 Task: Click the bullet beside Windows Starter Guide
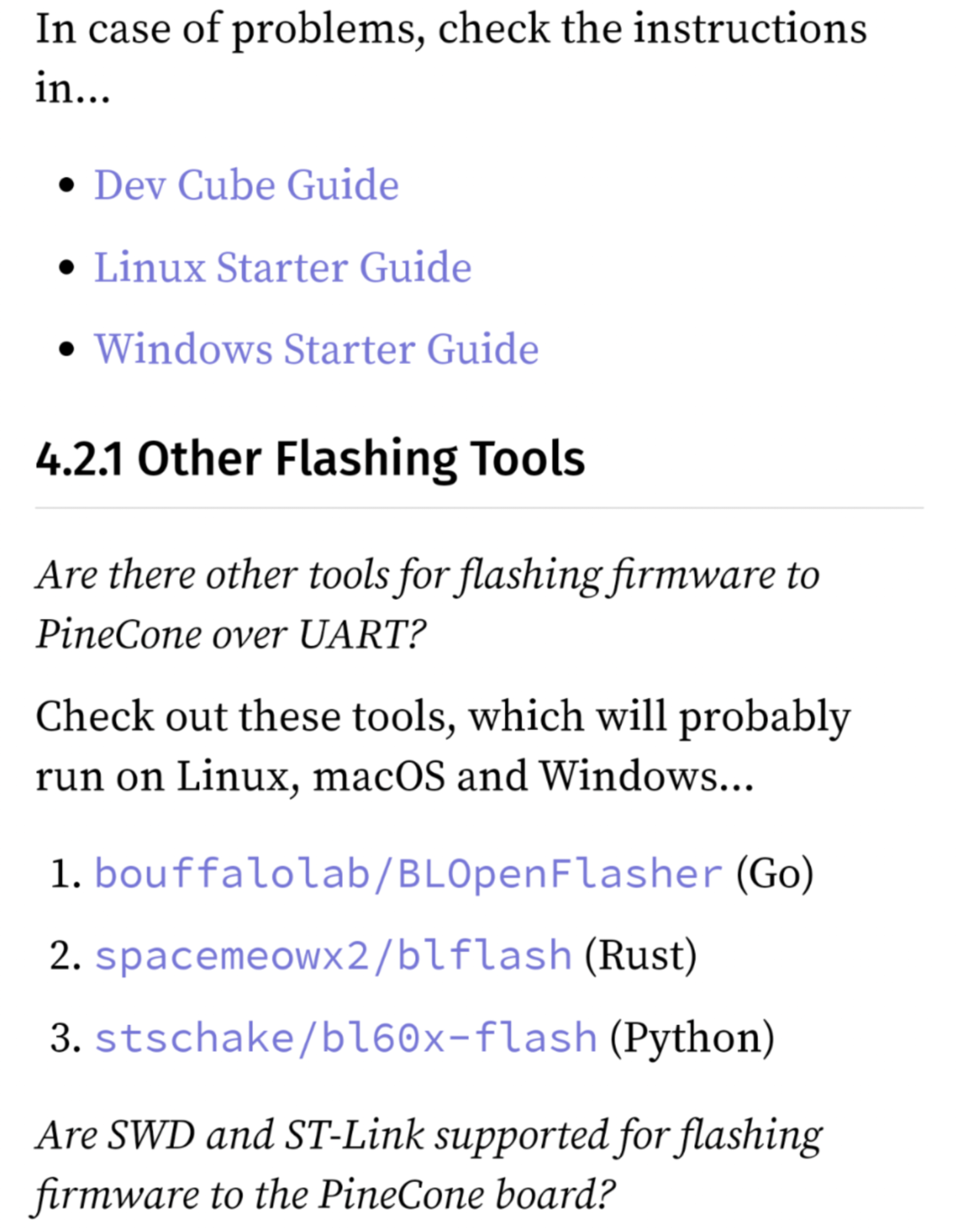68,350
